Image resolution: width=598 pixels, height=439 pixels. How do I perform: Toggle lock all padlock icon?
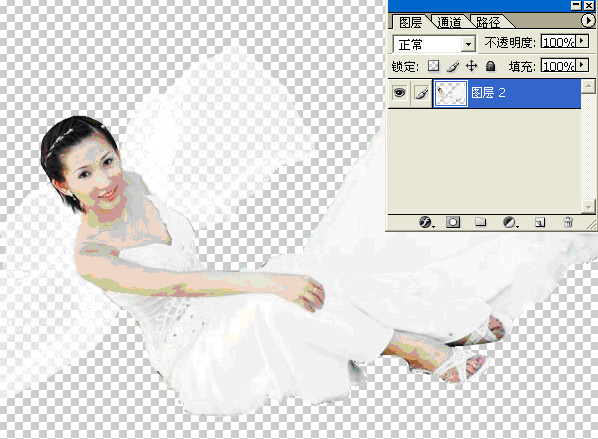pos(490,66)
